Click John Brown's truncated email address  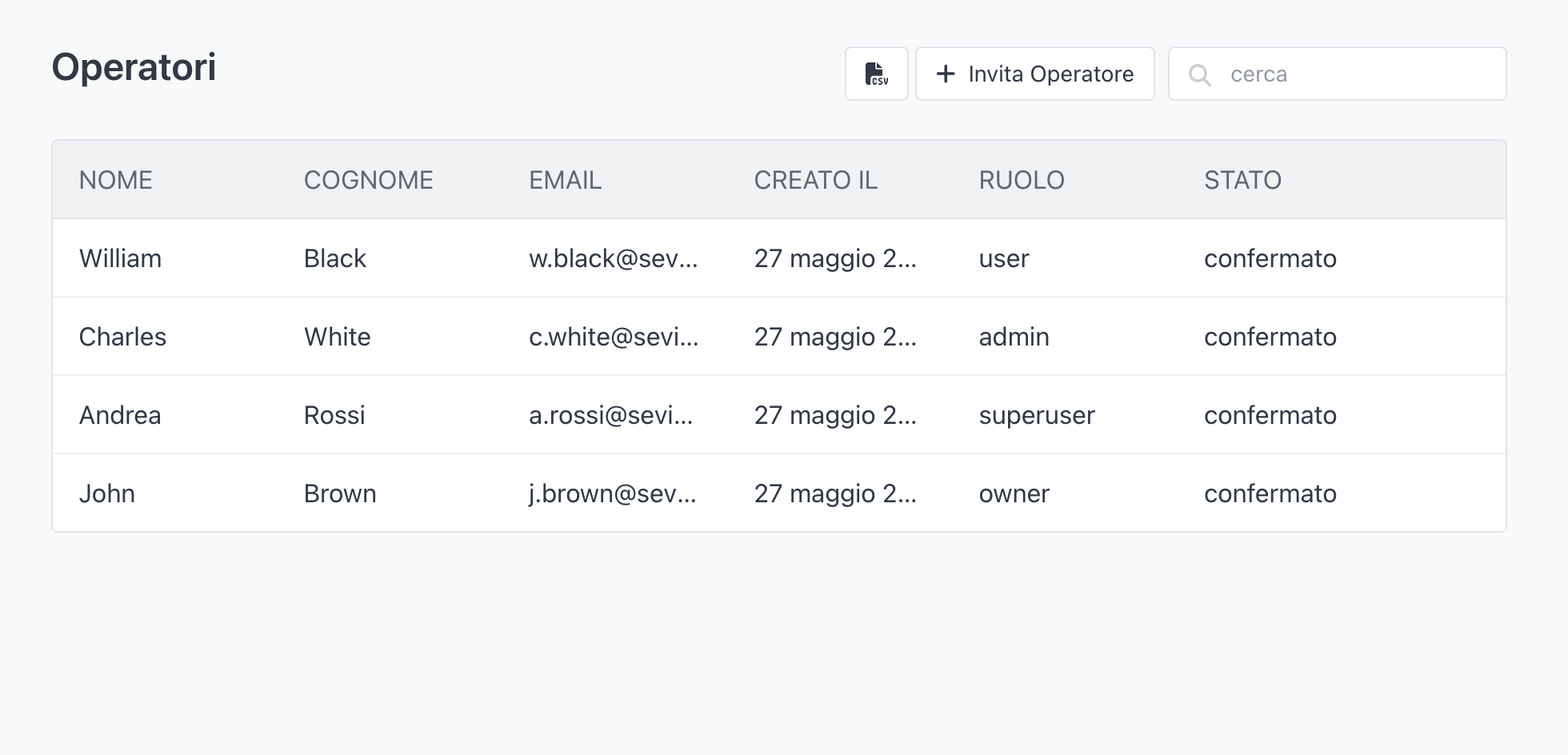[x=612, y=493]
